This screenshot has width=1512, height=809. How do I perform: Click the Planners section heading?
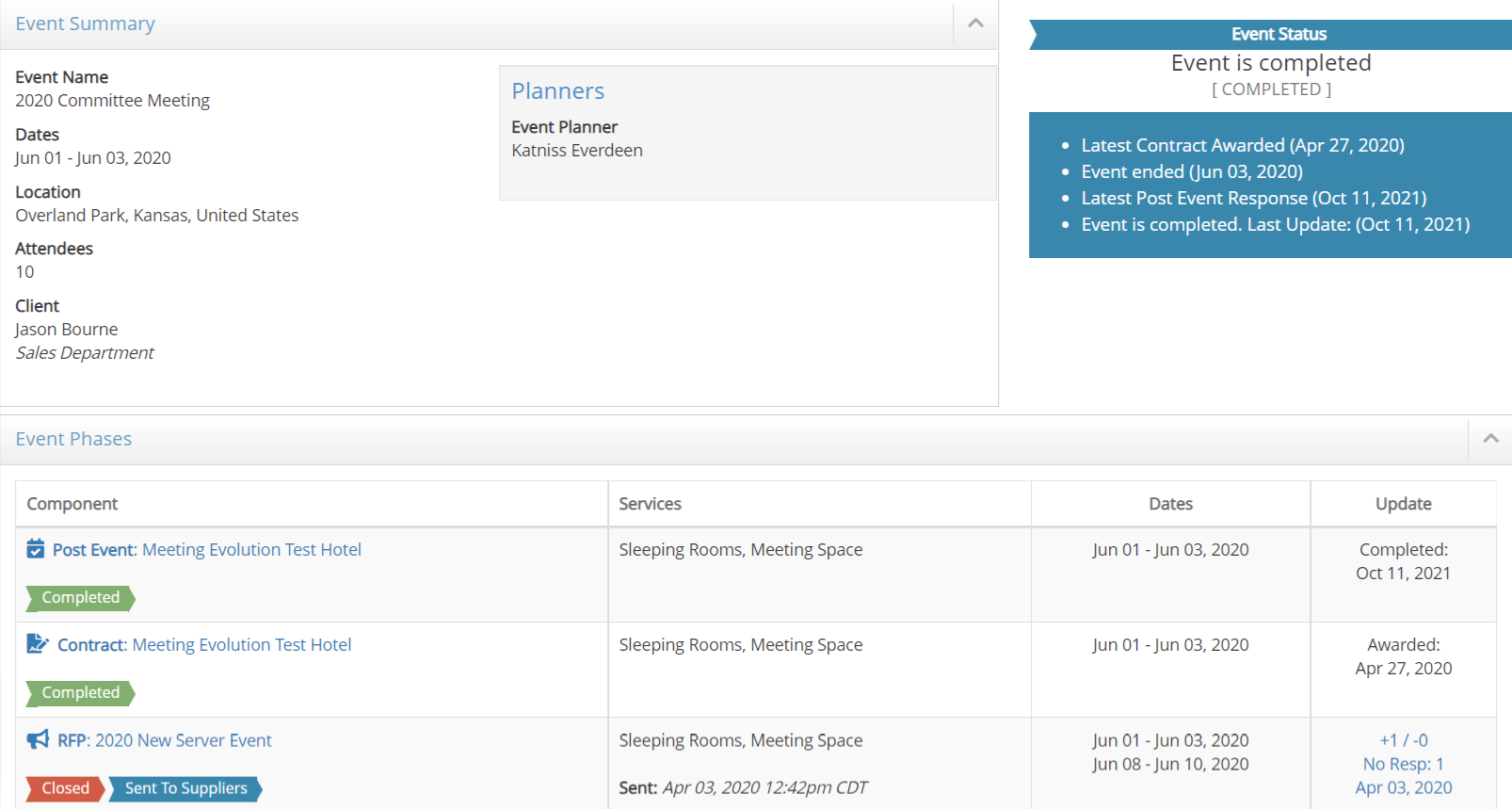(557, 91)
